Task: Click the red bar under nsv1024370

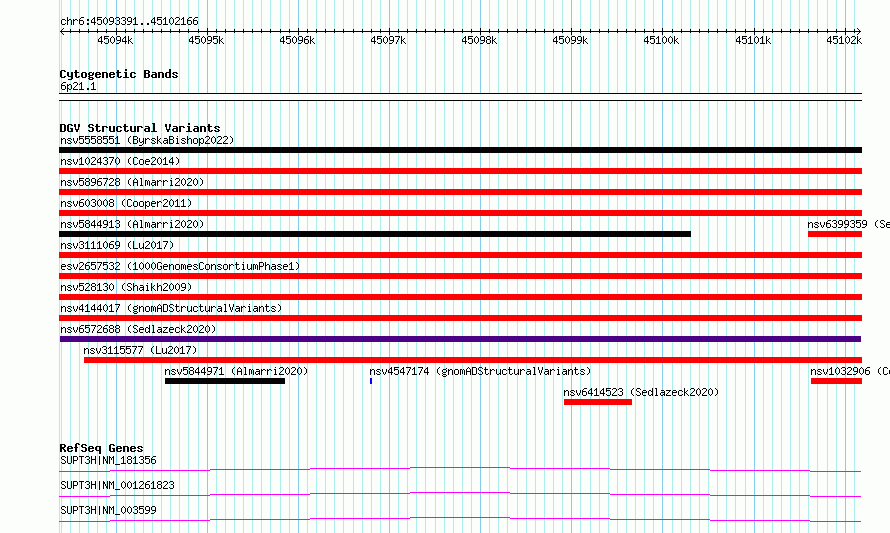Action: pyautogui.click(x=460, y=171)
